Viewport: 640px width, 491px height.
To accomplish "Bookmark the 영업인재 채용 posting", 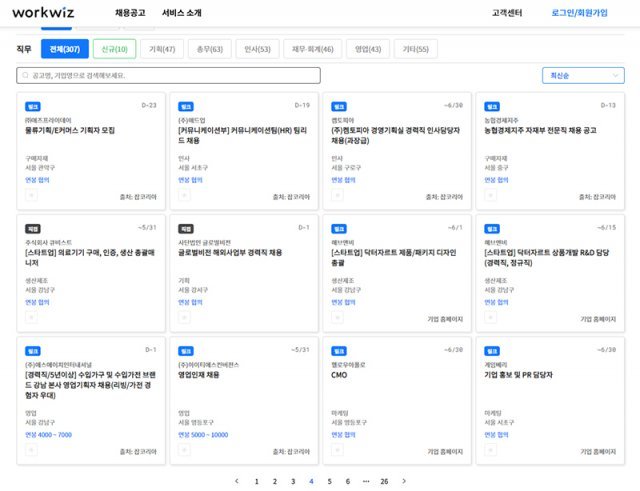I will [184, 450].
